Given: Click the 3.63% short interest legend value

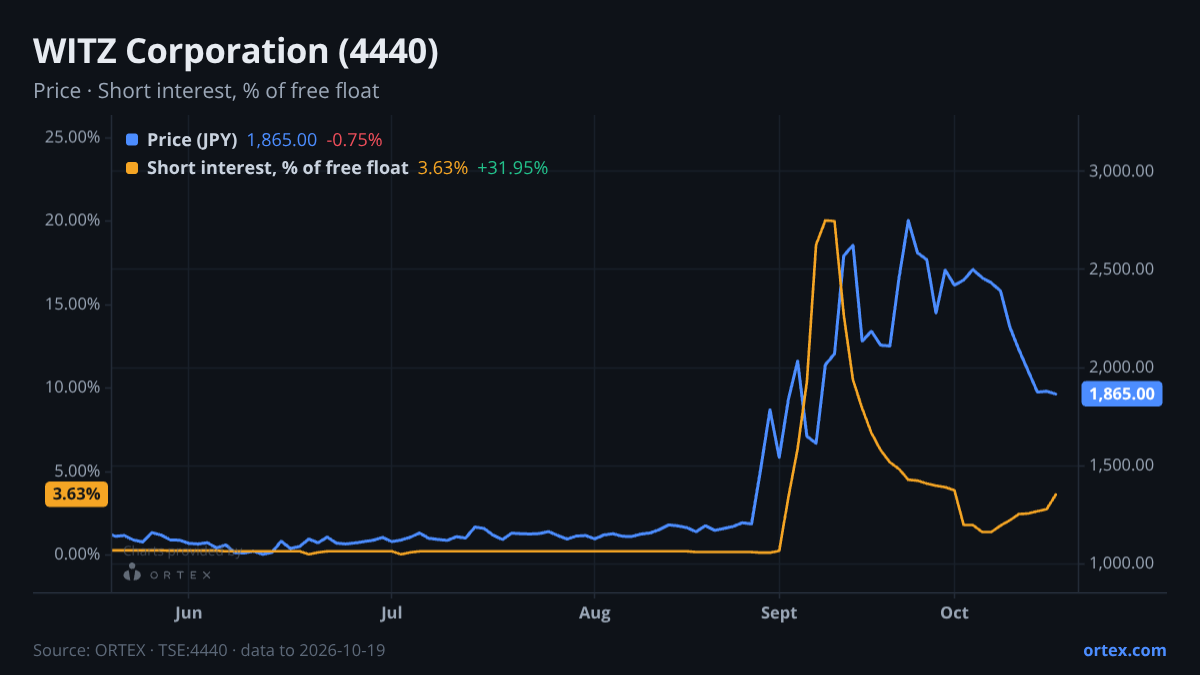Looking at the screenshot, I should pyautogui.click(x=443, y=168).
